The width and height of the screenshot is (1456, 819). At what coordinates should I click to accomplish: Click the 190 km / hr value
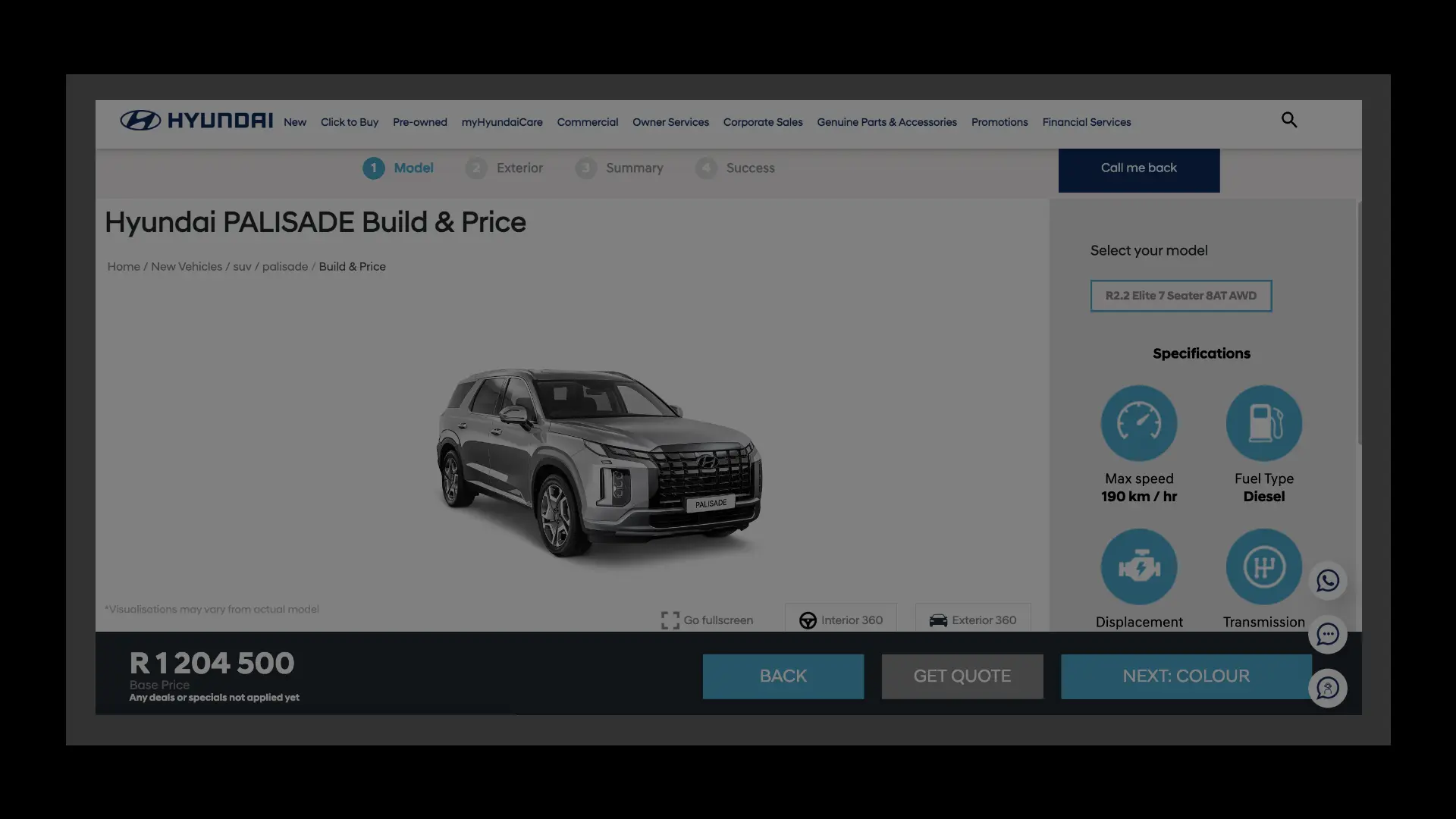coord(1139,497)
